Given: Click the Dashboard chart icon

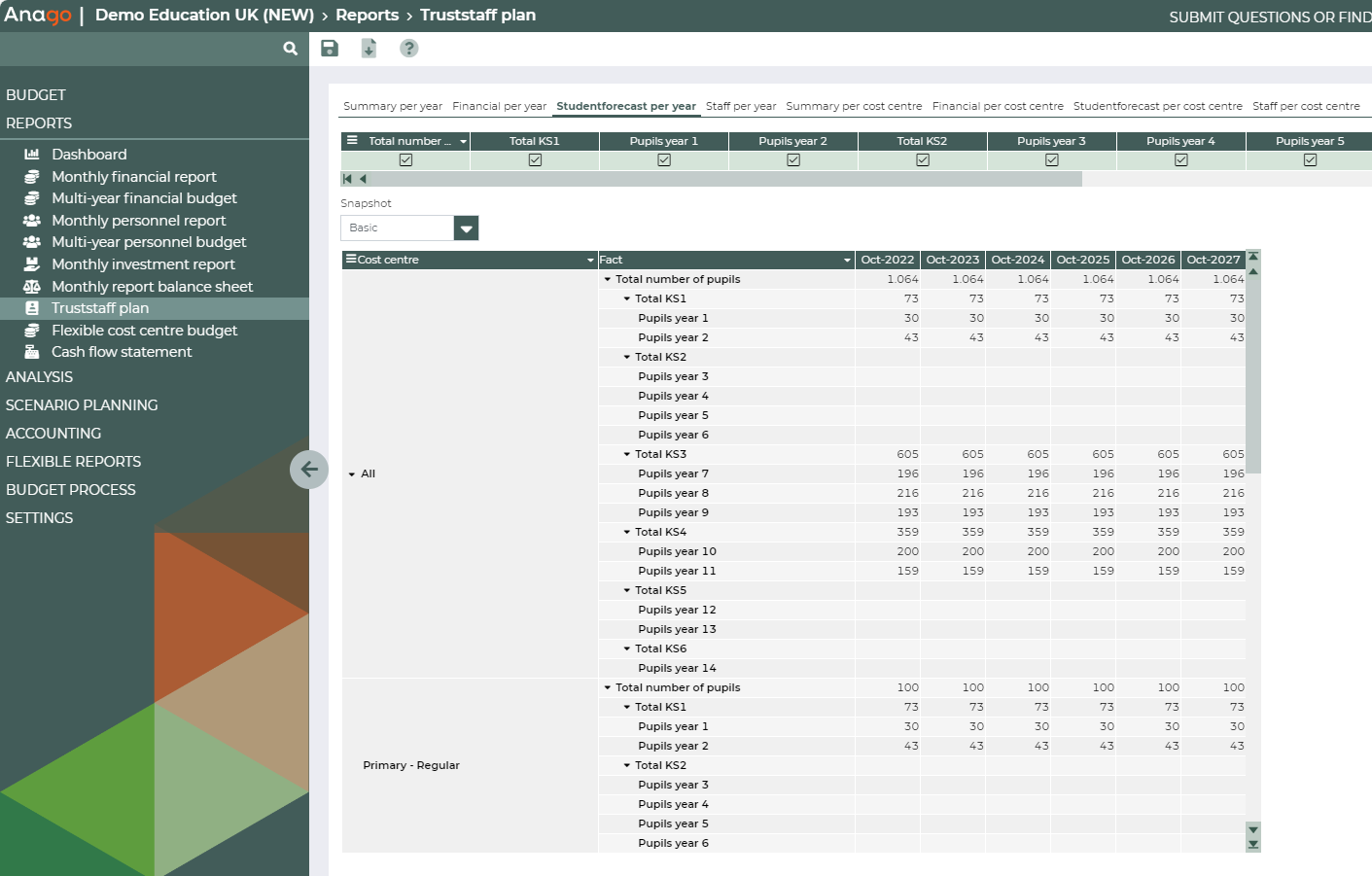Looking at the screenshot, I should point(32,155).
